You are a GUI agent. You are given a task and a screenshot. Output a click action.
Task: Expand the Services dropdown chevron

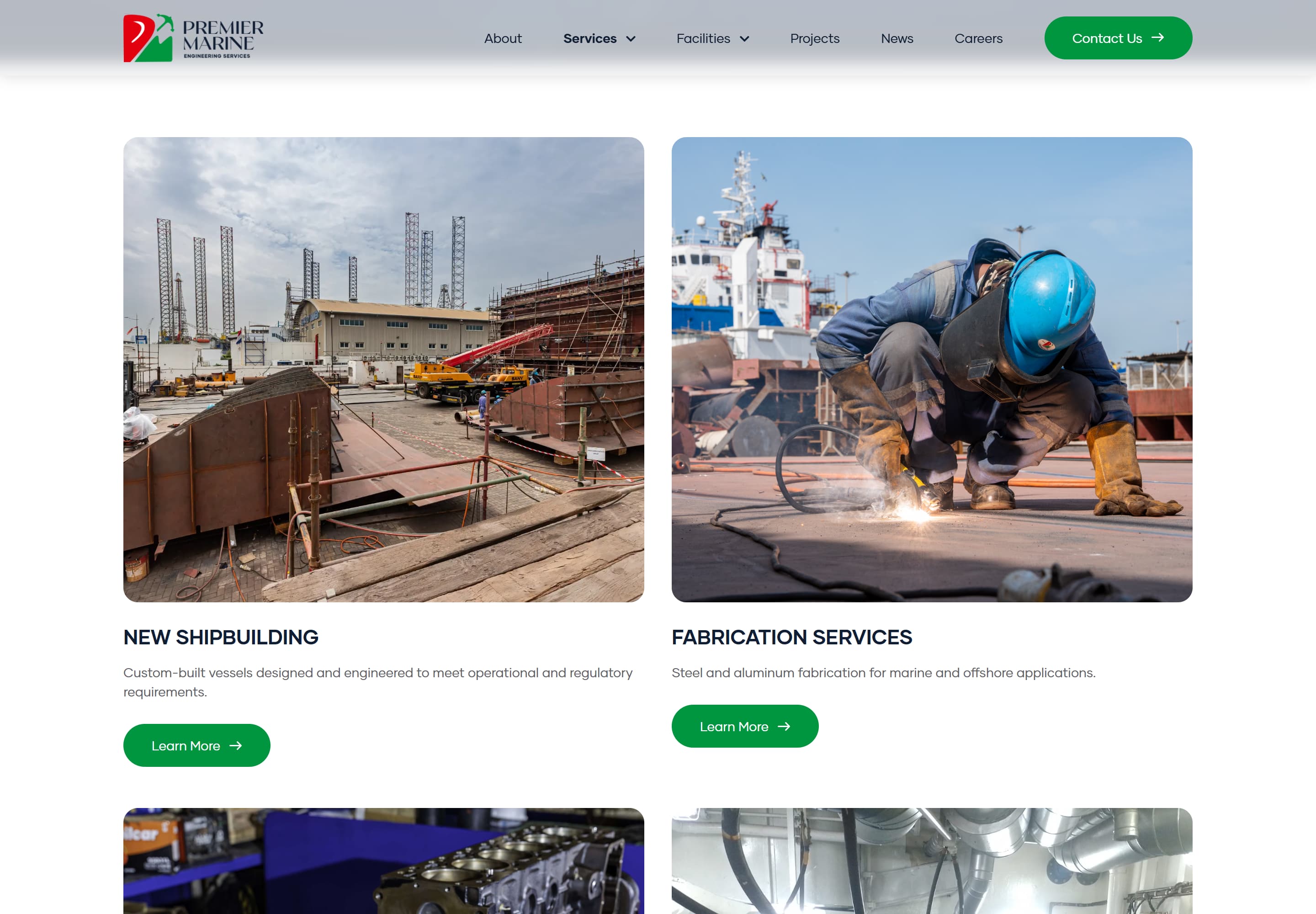point(631,39)
